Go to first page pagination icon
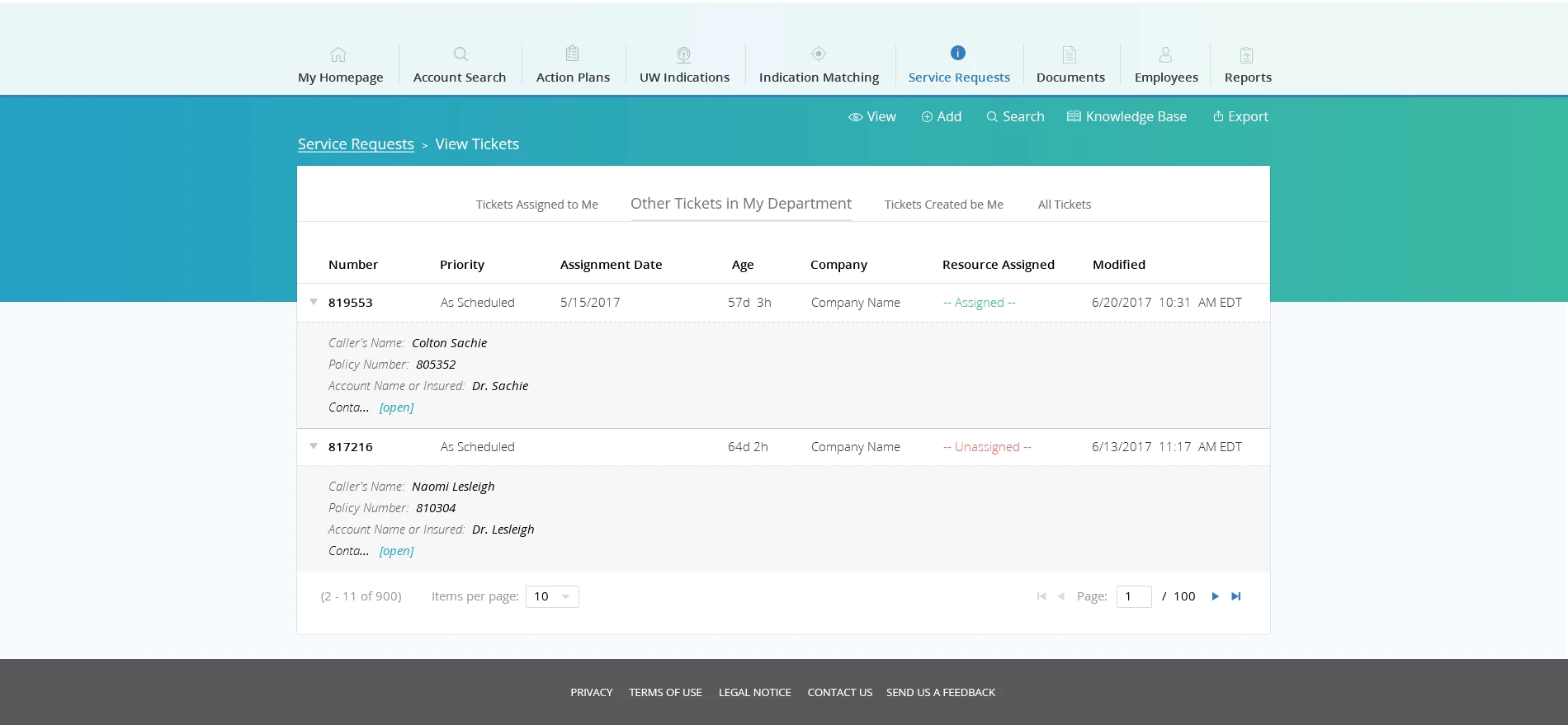The width and height of the screenshot is (1568, 725). [1041, 596]
